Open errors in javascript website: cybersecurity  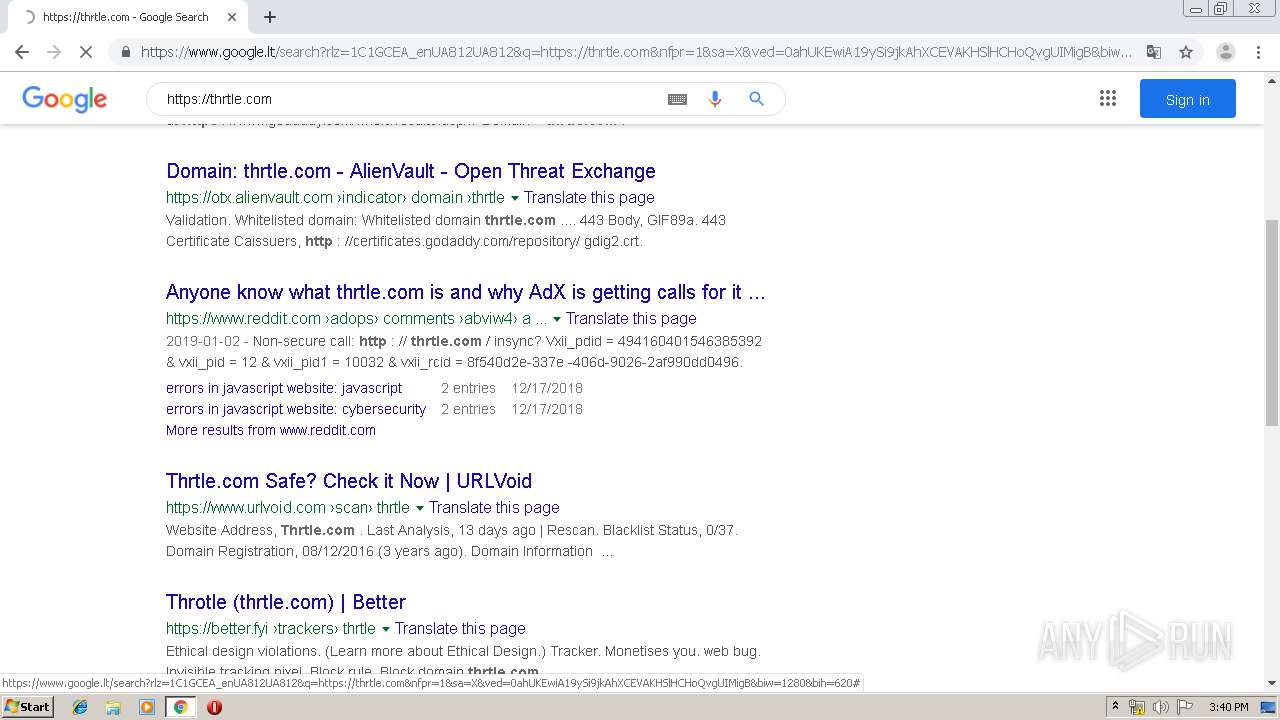(x=296, y=409)
